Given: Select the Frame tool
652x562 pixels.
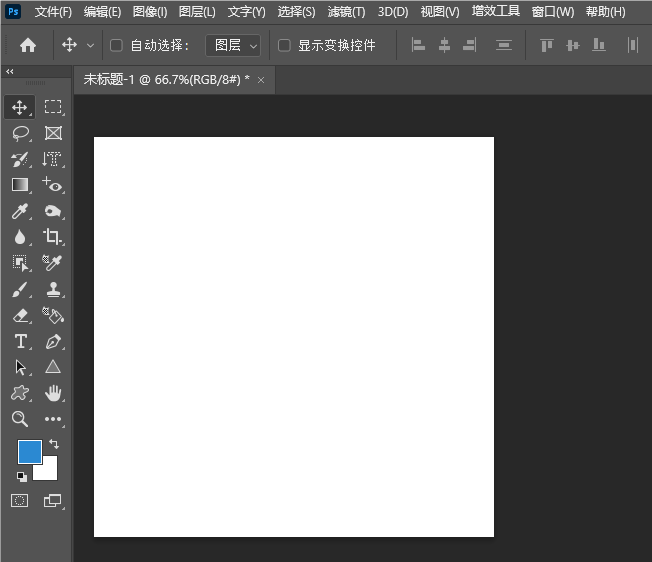Looking at the screenshot, I should [53, 133].
